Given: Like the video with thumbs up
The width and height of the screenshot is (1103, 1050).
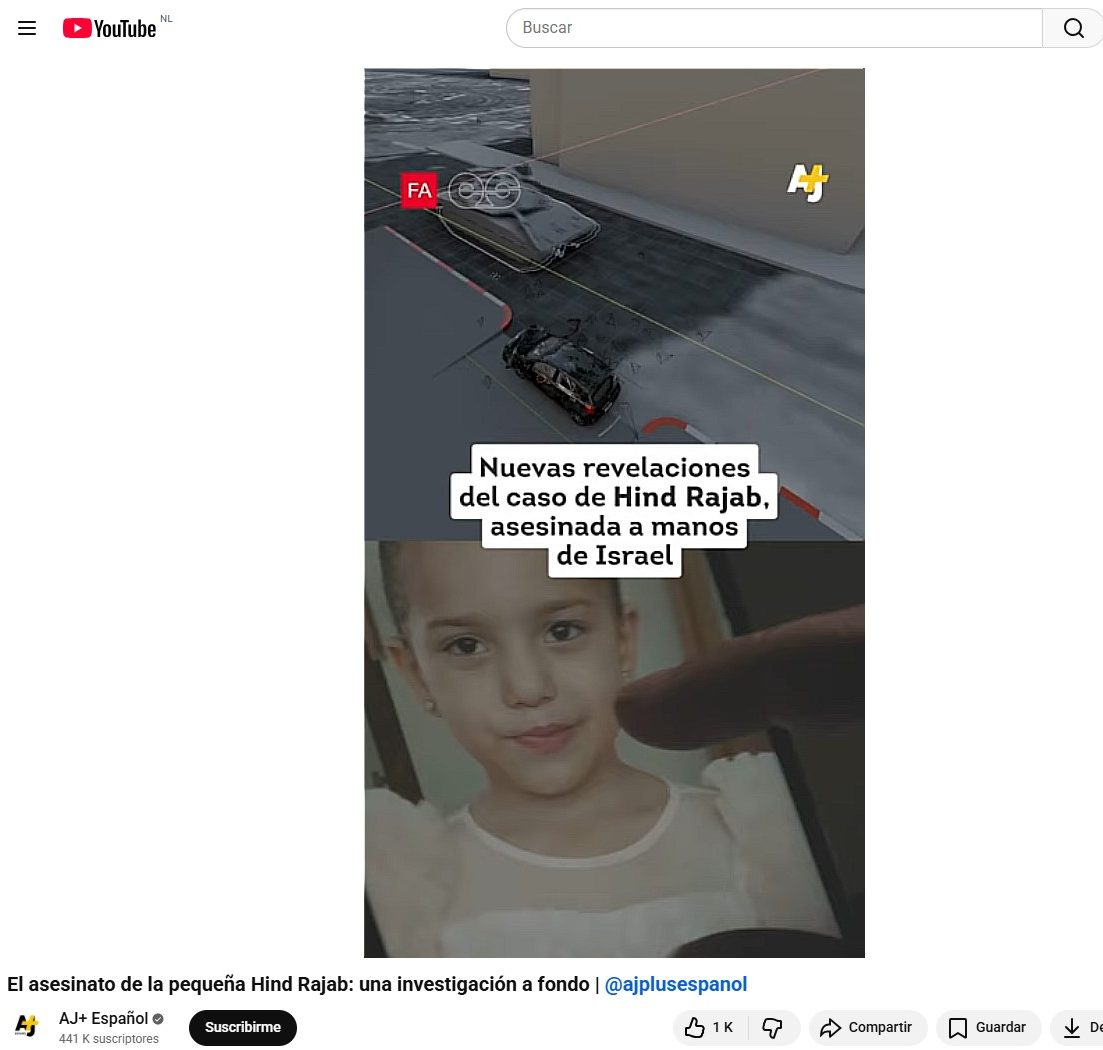Looking at the screenshot, I should click(x=709, y=1027).
